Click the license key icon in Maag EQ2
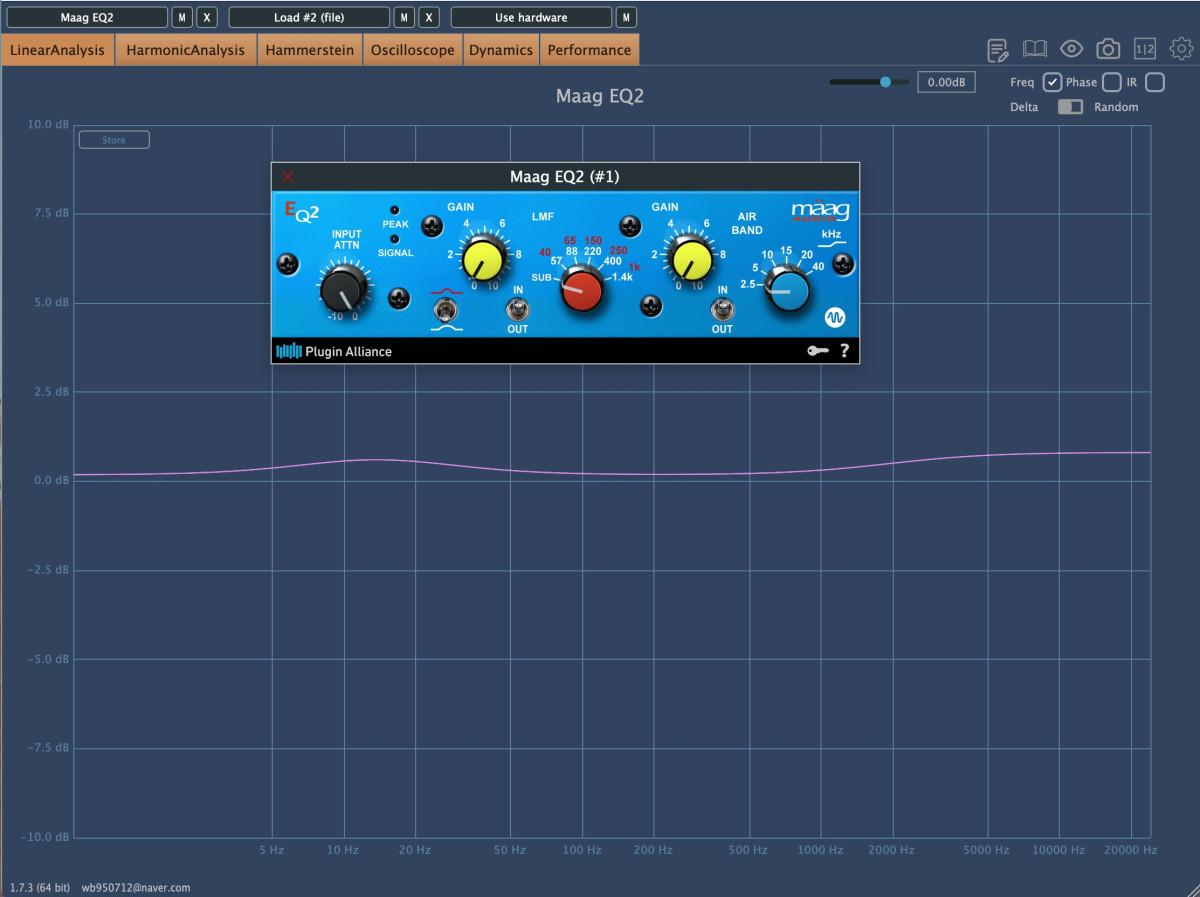 point(820,351)
